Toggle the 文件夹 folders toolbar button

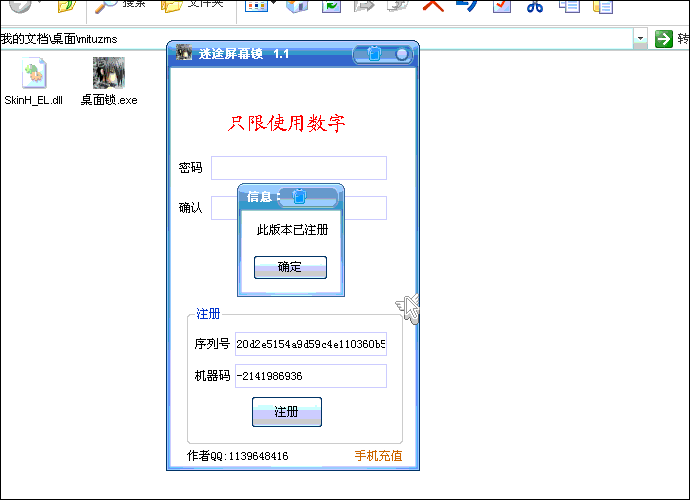click(192, 5)
